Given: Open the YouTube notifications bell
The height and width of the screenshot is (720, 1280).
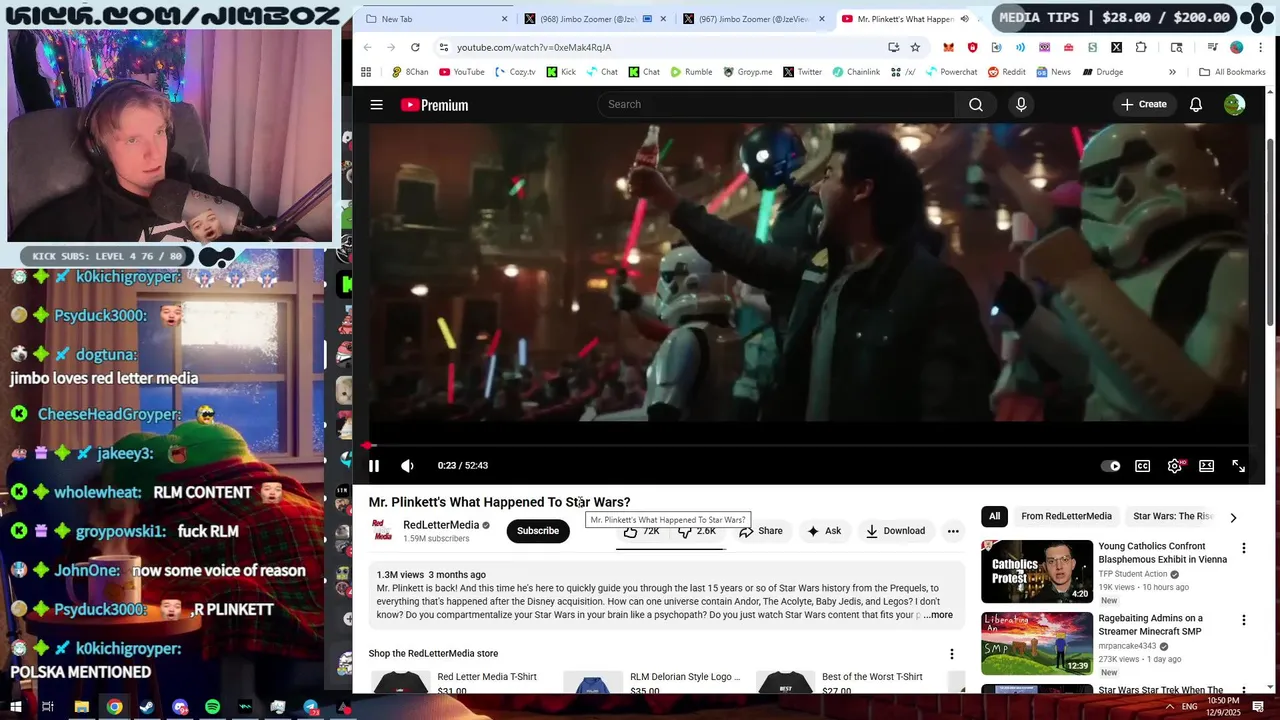Looking at the screenshot, I should 1195,105.
